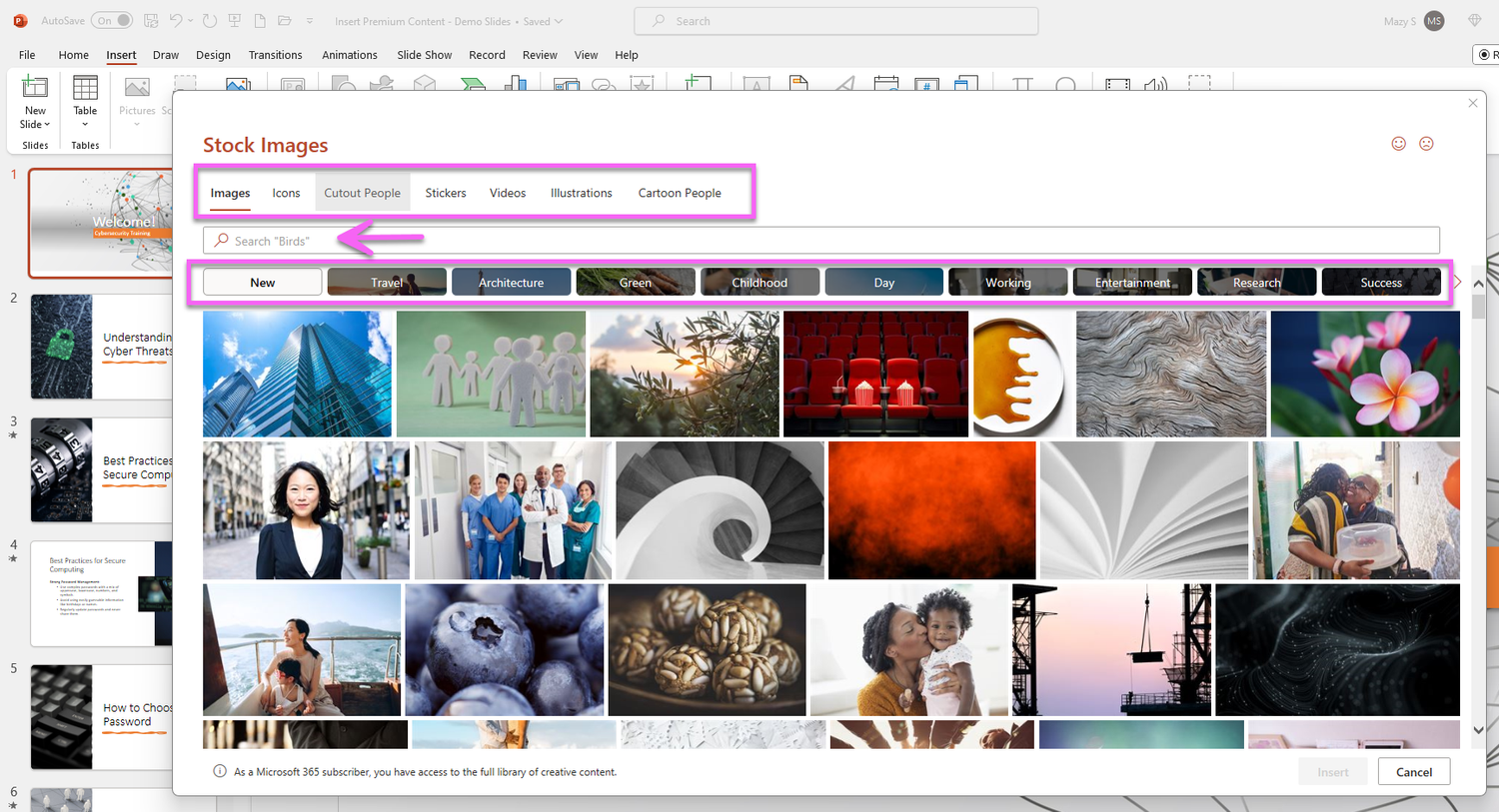Reveal more categories with the right chevron
This screenshot has height=812, width=1499.
(1457, 281)
